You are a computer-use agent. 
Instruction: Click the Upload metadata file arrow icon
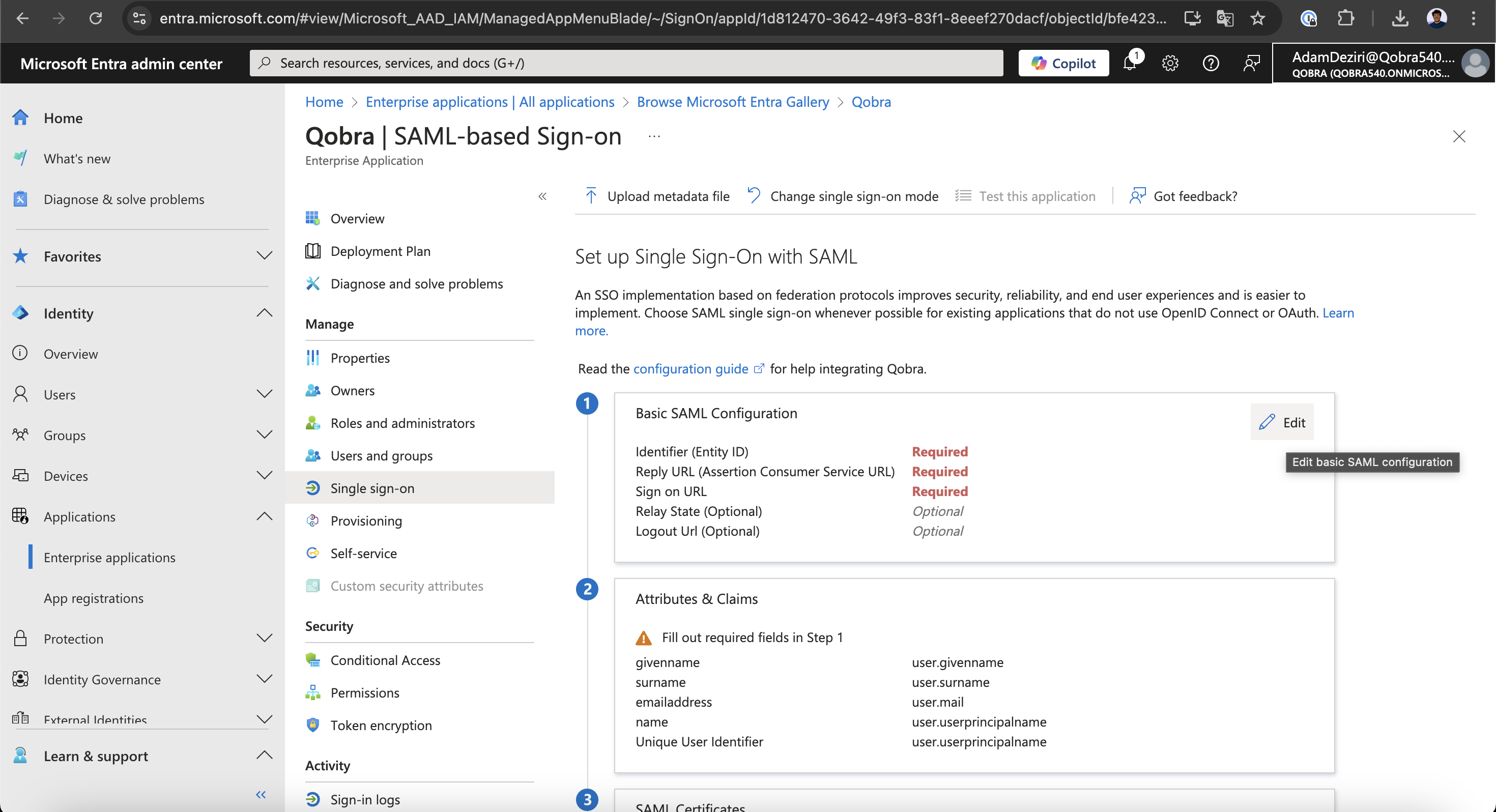pos(591,196)
